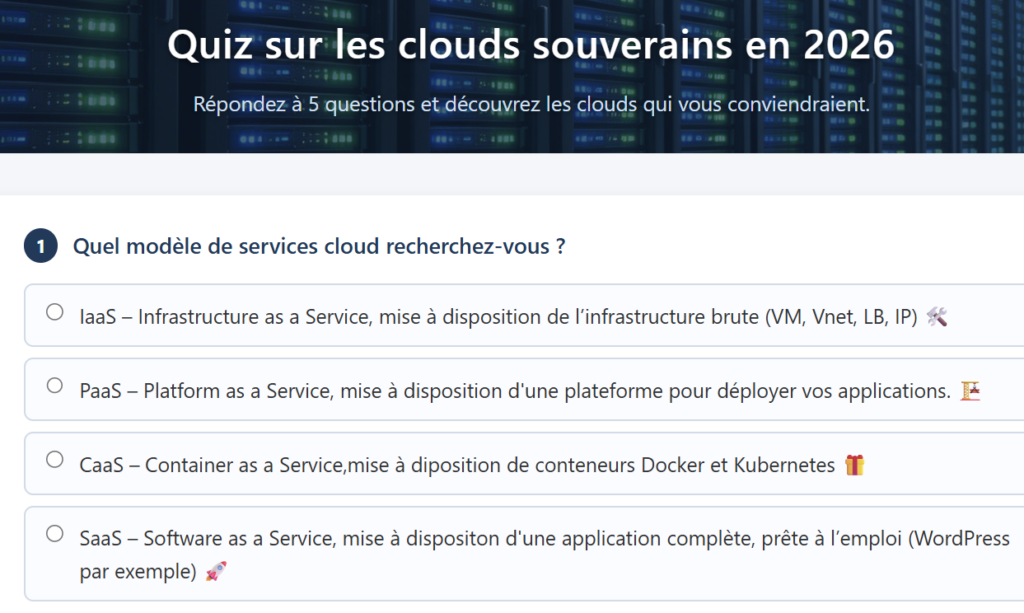Select the SaaS radio button
Image resolution: width=1024 pixels, height=613 pixels.
click(55, 534)
